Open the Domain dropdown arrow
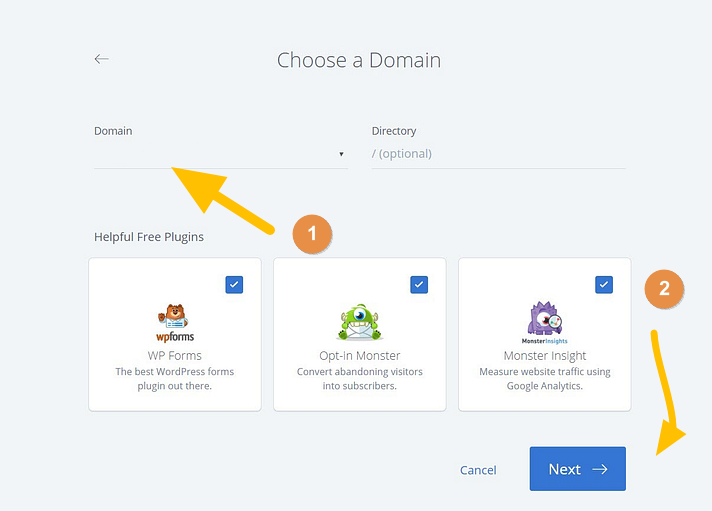This screenshot has height=511, width=712. pos(341,154)
